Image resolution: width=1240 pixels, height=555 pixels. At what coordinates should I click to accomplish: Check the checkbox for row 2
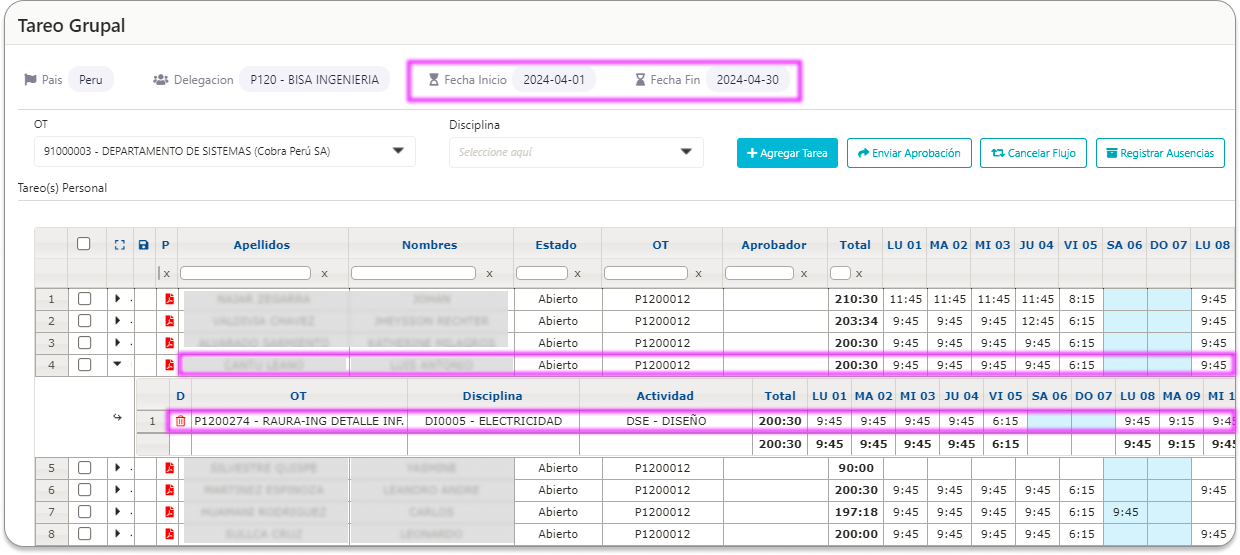[84, 321]
